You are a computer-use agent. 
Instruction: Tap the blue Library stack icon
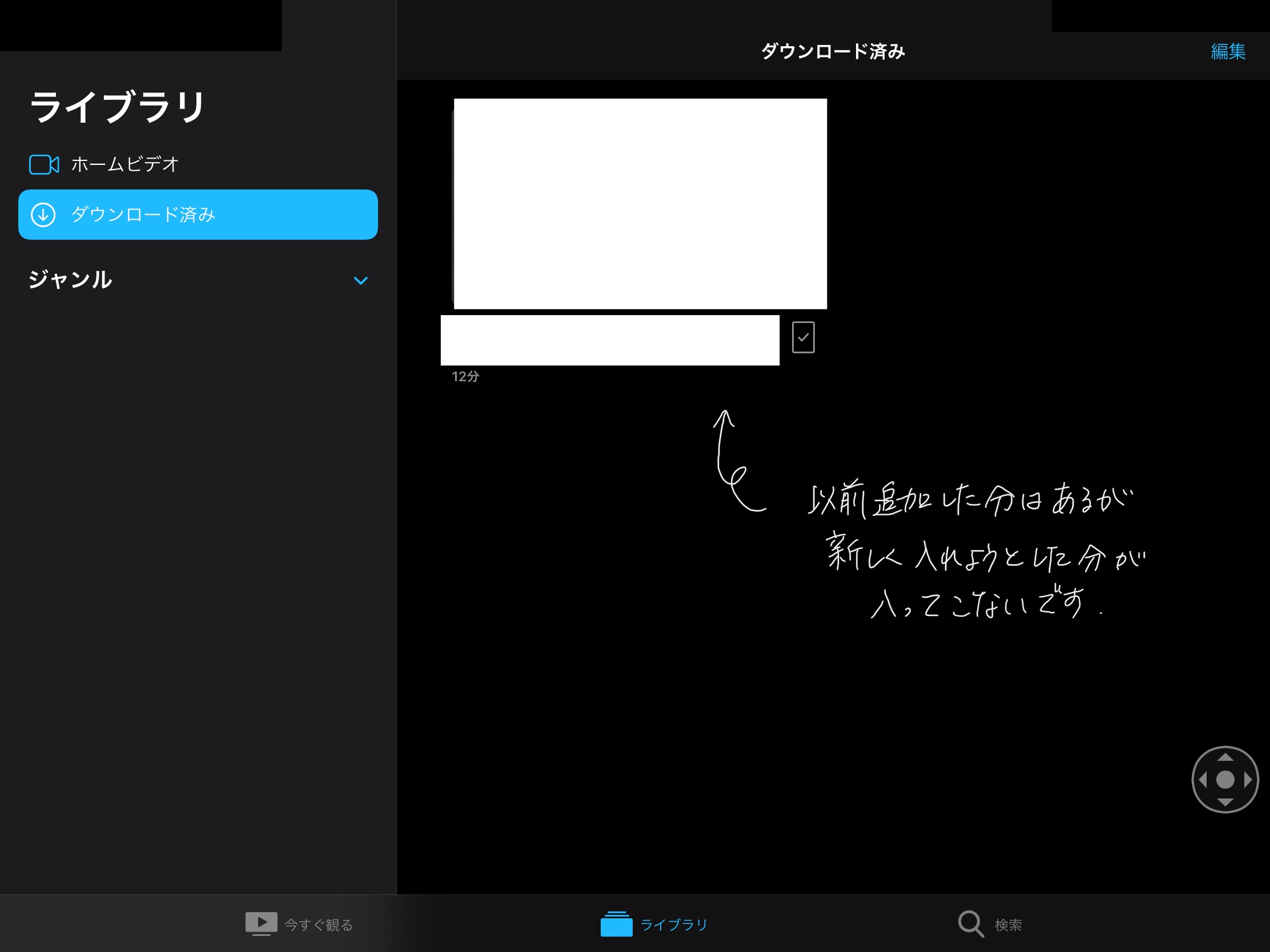coord(616,924)
